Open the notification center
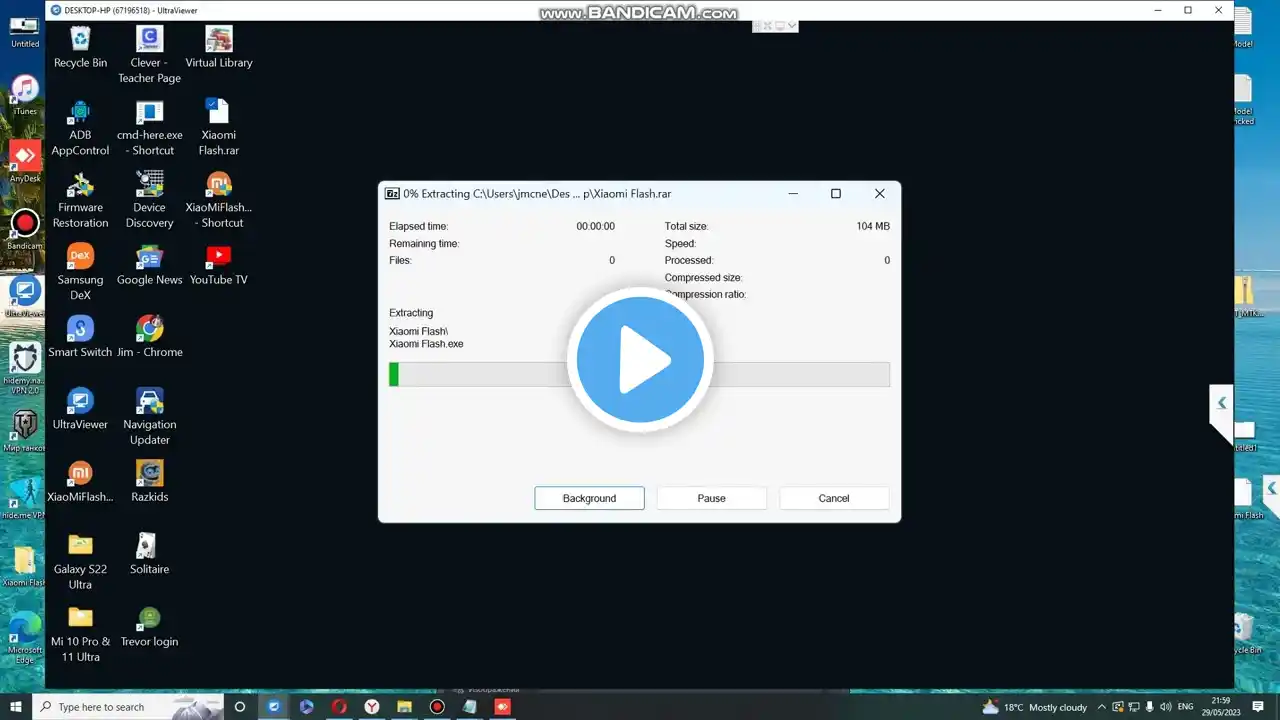This screenshot has height=720, width=1280. click(1260, 707)
